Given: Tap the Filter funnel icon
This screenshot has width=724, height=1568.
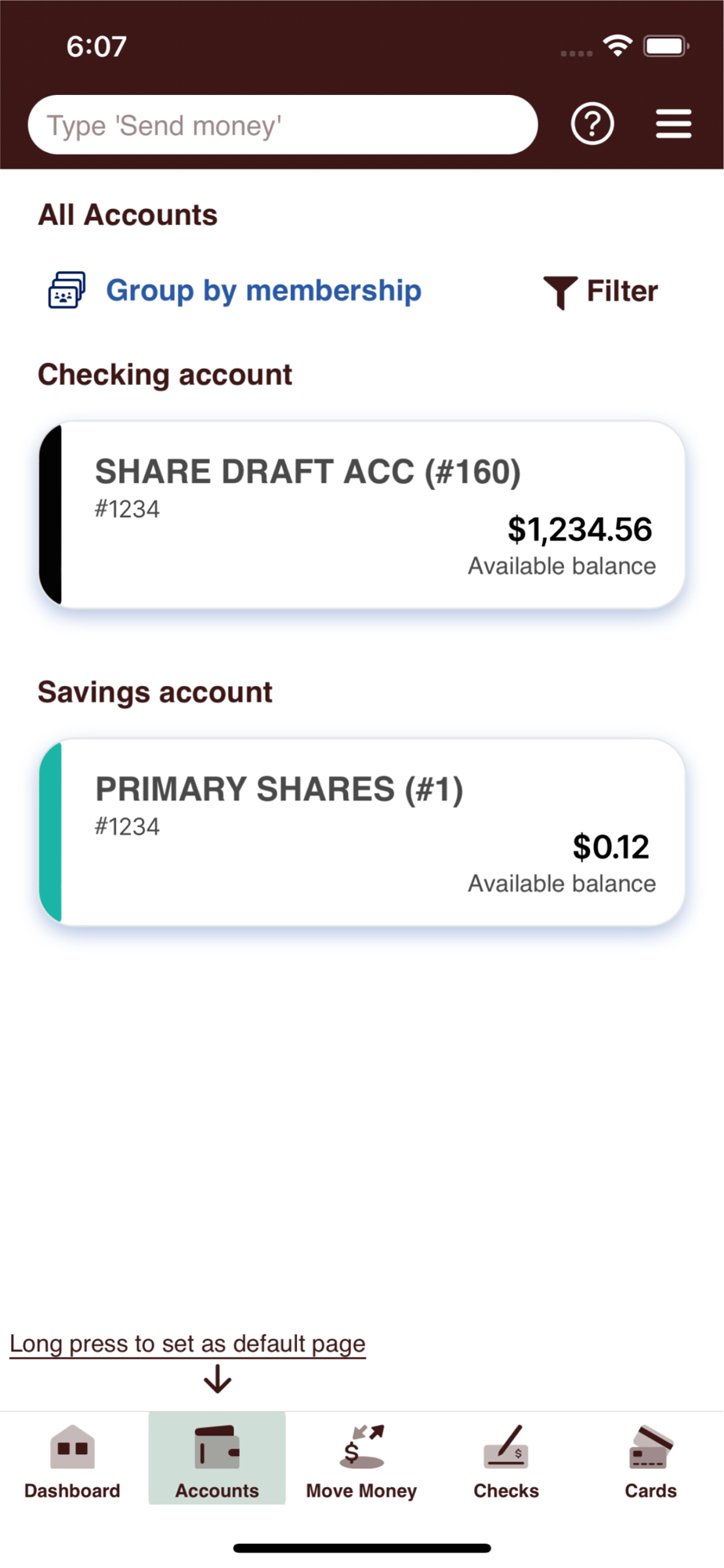Looking at the screenshot, I should (x=560, y=292).
